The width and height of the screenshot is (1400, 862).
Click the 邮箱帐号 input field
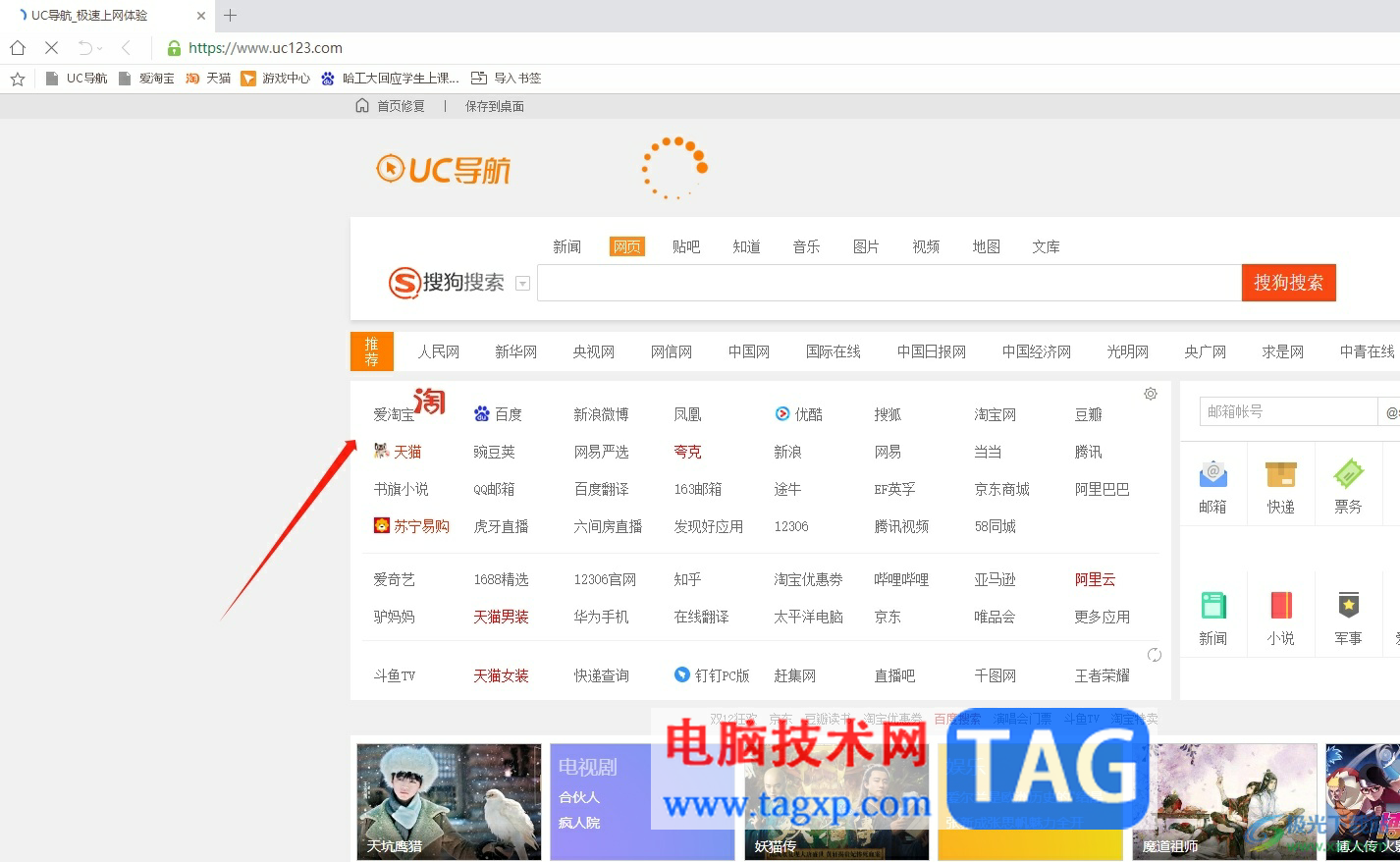point(1288,411)
